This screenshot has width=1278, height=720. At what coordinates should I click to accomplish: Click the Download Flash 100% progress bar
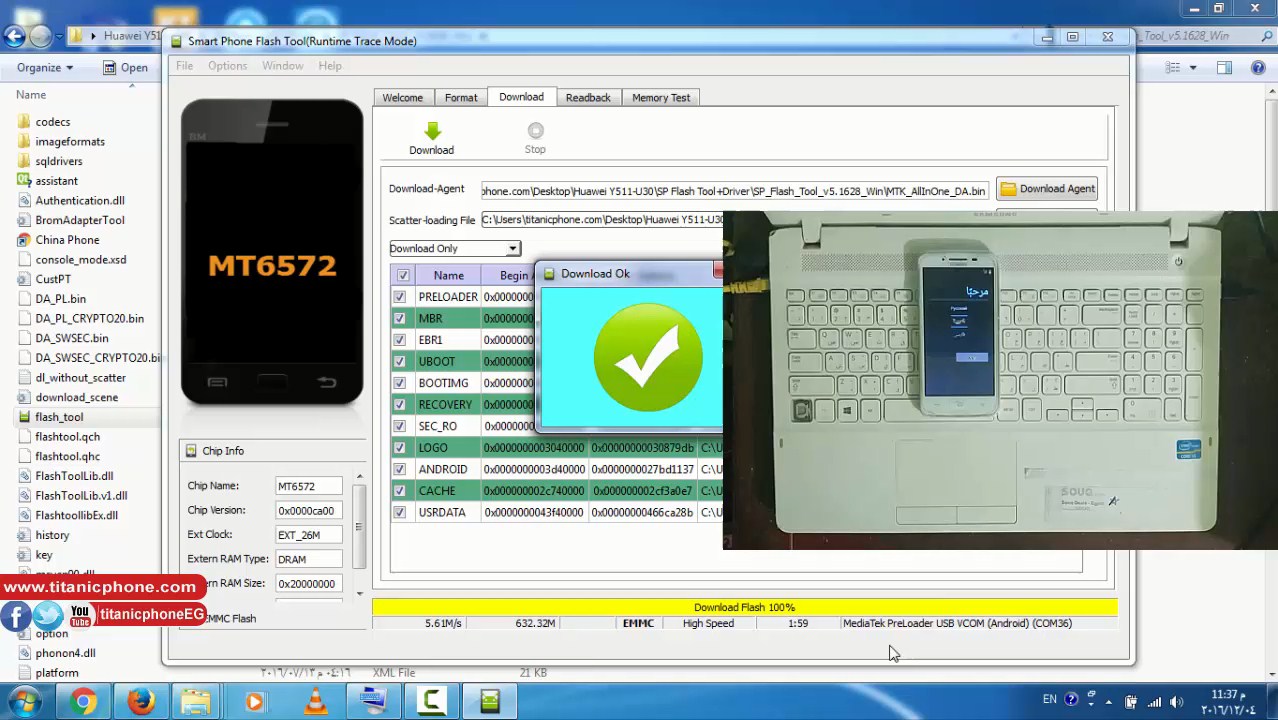click(744, 607)
